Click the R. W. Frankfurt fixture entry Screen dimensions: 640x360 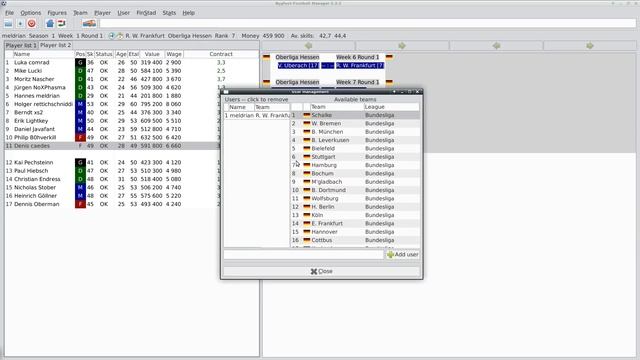360,66
